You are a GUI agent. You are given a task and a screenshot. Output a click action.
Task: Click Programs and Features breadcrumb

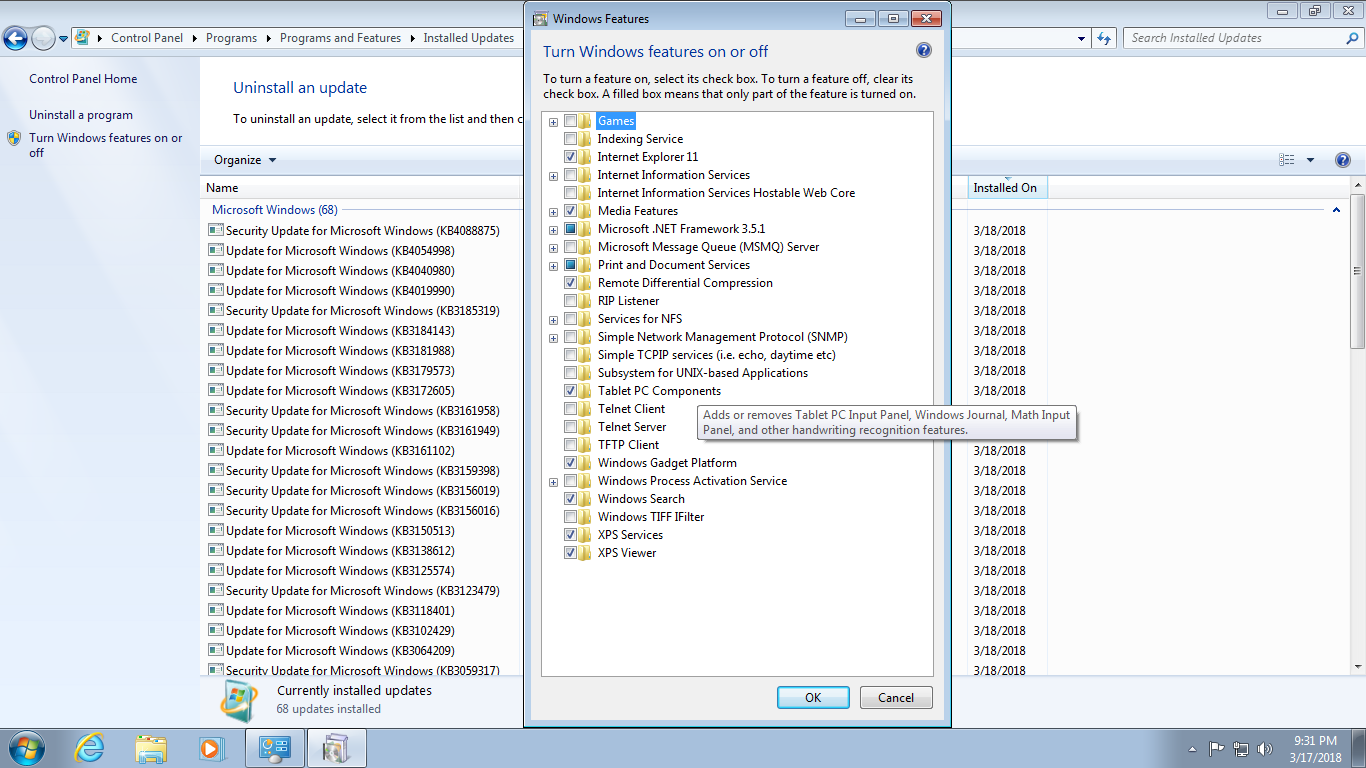[340, 38]
